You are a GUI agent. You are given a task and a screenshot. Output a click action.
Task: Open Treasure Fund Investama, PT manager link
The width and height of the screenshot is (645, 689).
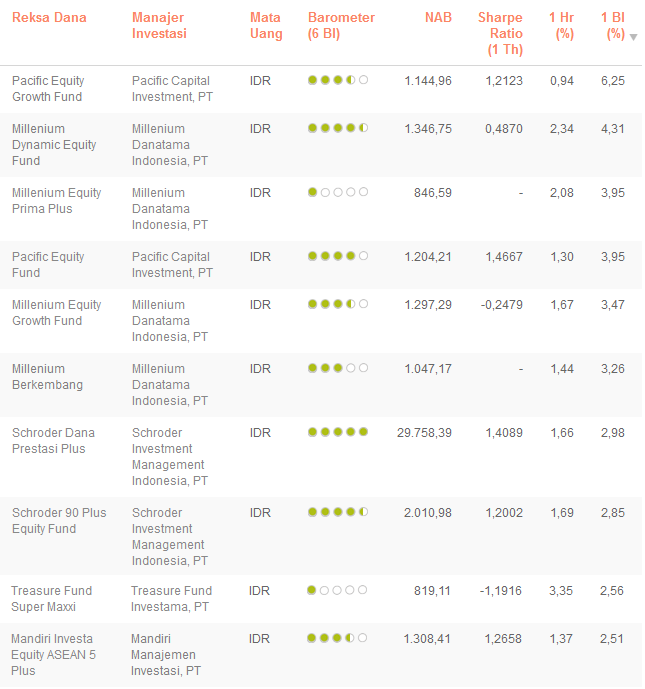(171, 598)
